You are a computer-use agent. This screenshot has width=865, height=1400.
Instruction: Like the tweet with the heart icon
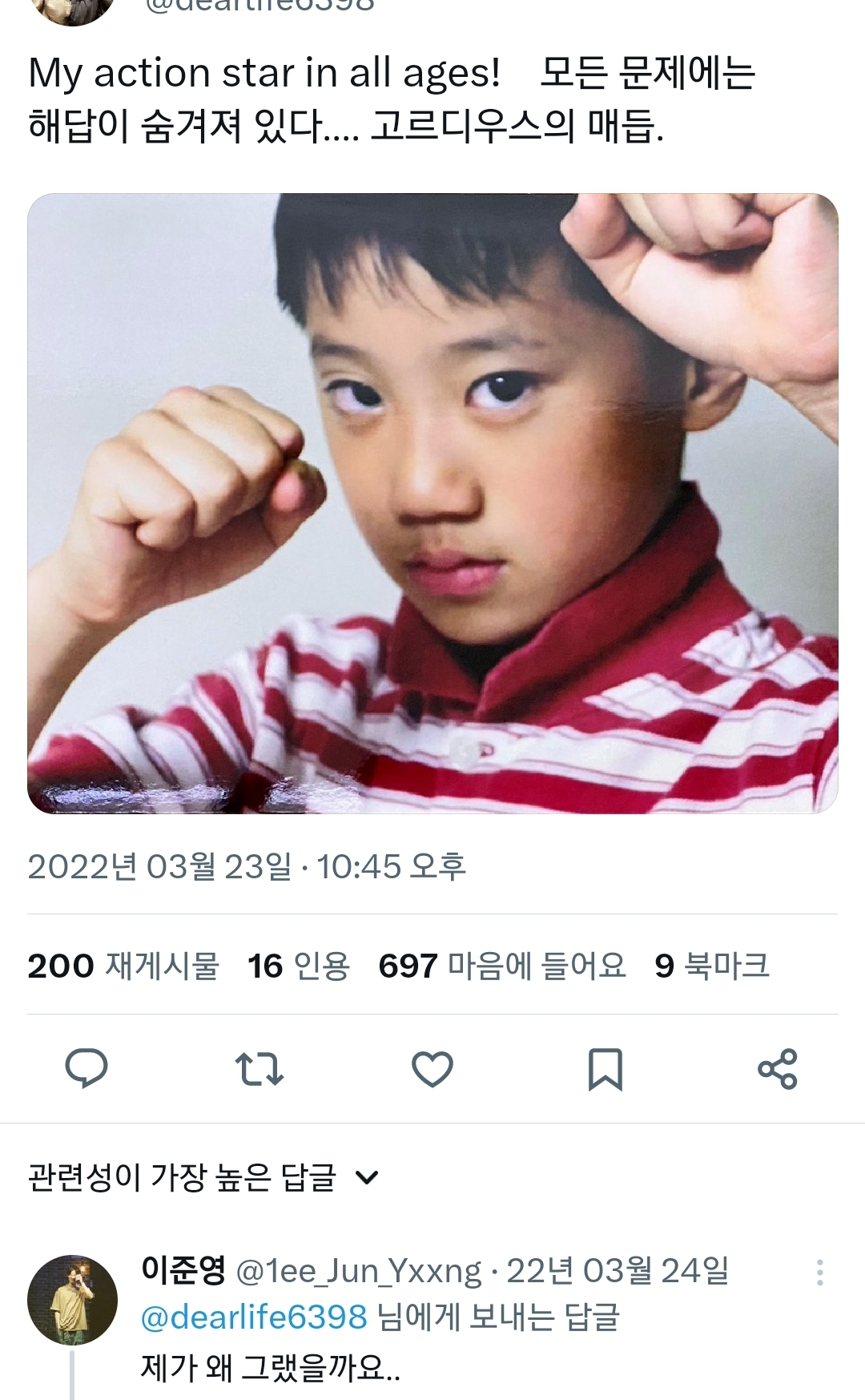(x=432, y=1069)
